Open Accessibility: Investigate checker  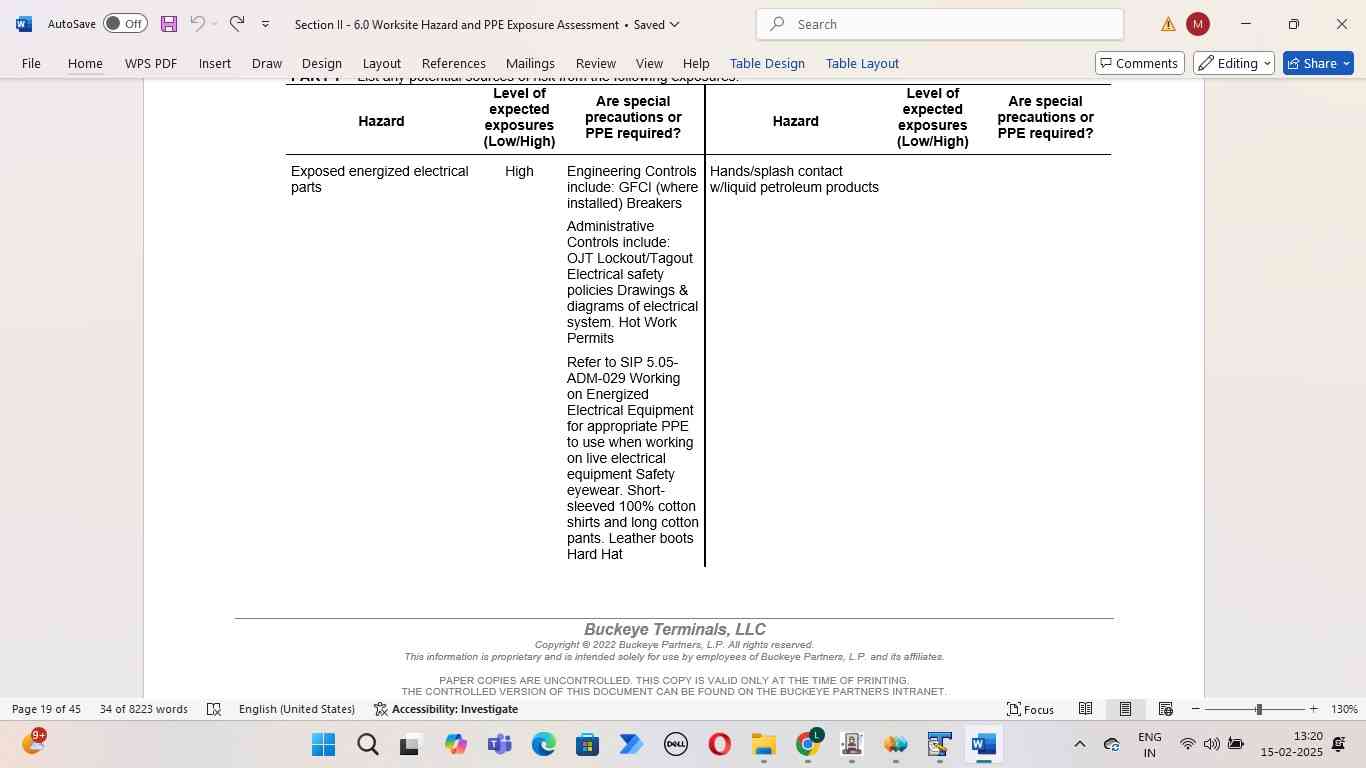click(x=446, y=709)
